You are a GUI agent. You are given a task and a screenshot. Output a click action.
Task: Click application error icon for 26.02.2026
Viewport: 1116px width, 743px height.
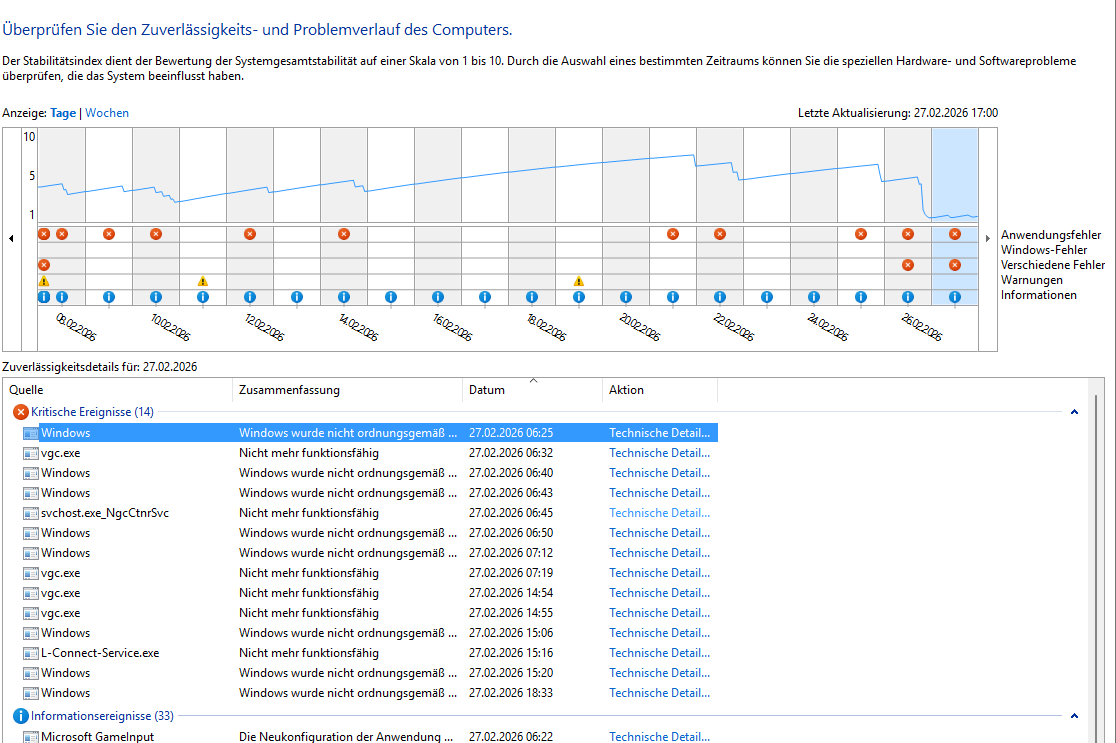907,234
